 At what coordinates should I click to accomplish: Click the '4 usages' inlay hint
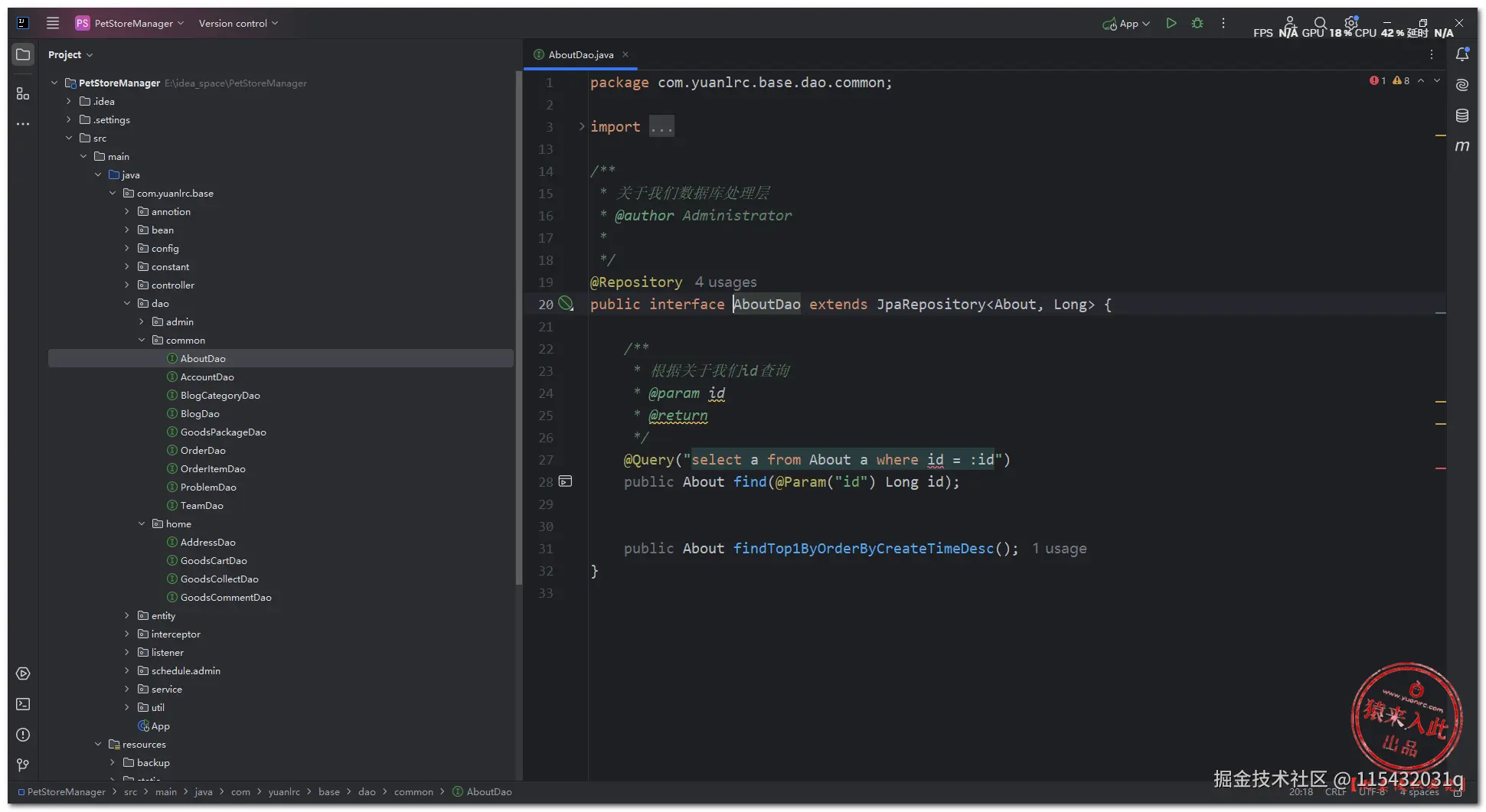(x=725, y=282)
